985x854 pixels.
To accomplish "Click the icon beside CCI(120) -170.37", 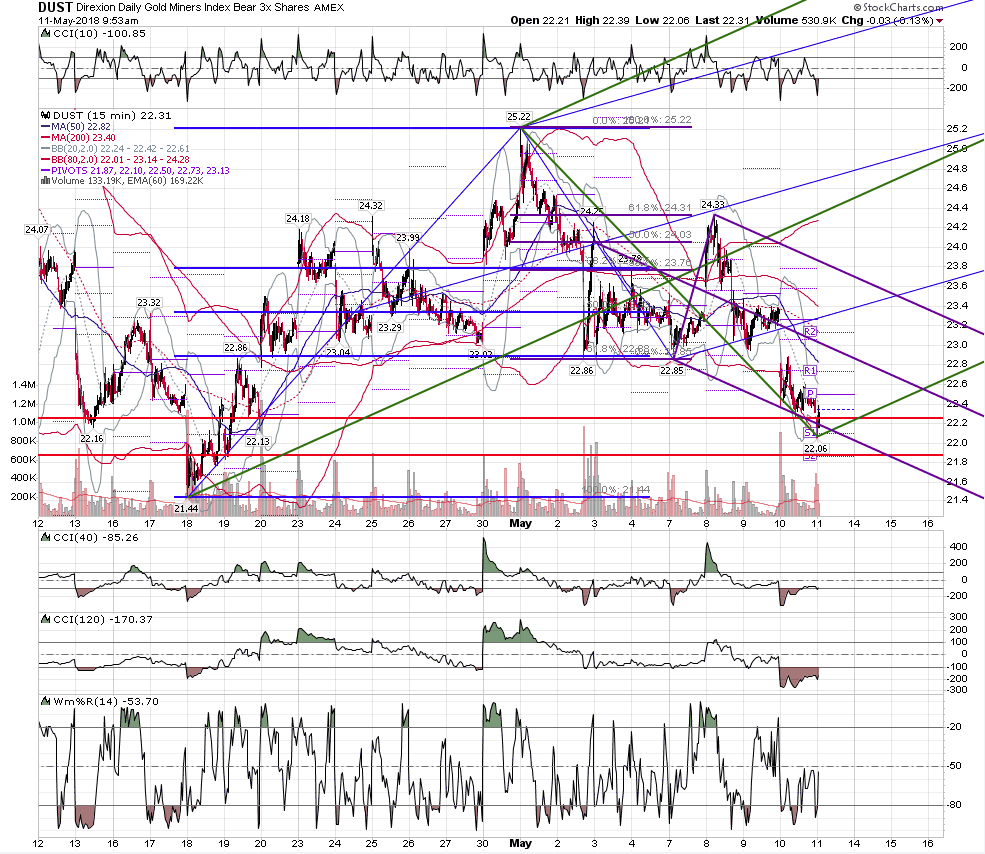I will pos(45,619).
